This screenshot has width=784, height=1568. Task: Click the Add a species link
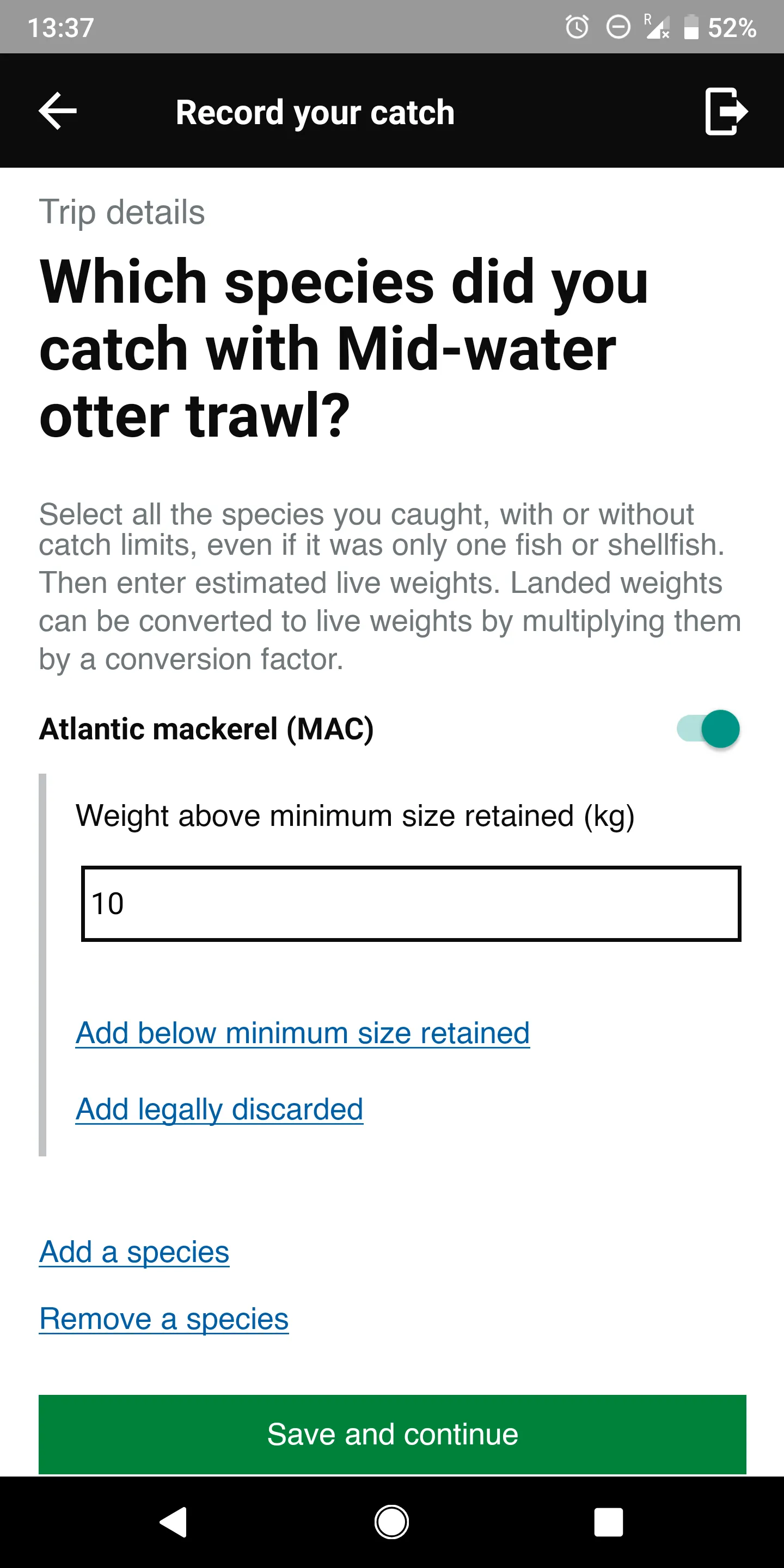tap(134, 1252)
